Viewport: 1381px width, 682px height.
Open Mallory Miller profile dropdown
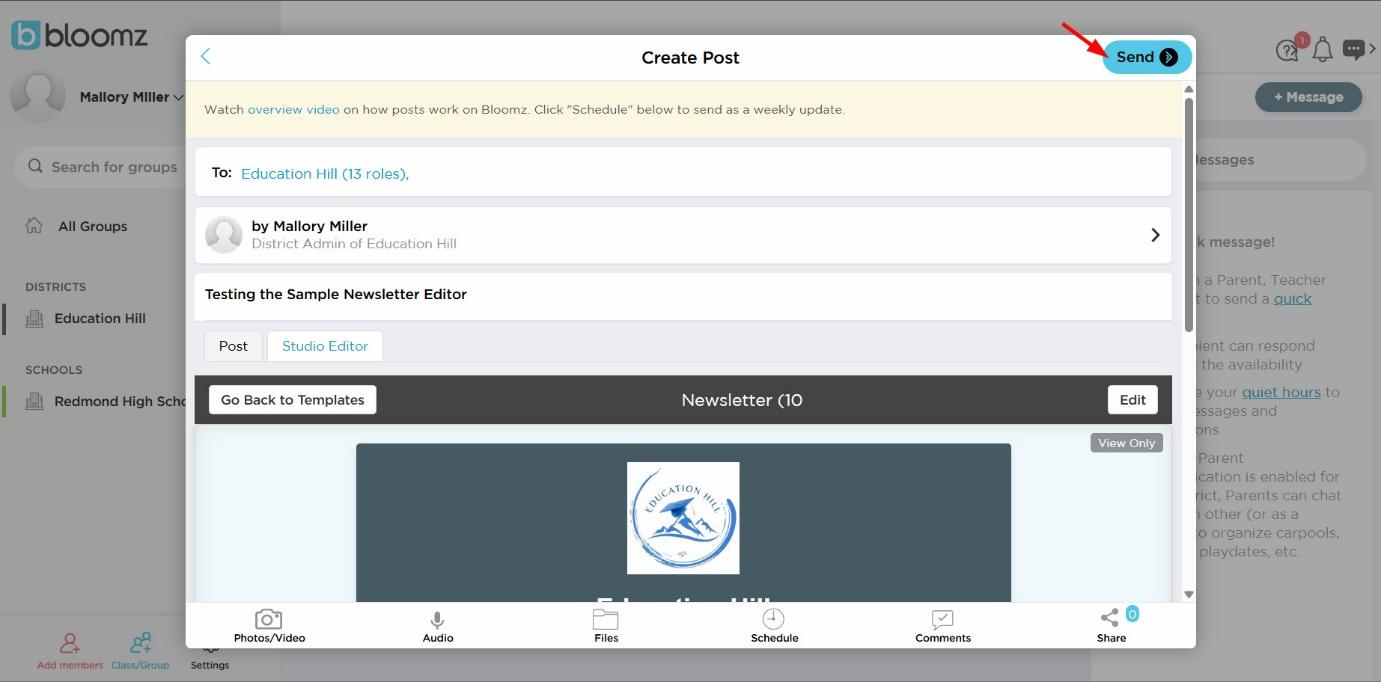click(x=131, y=97)
